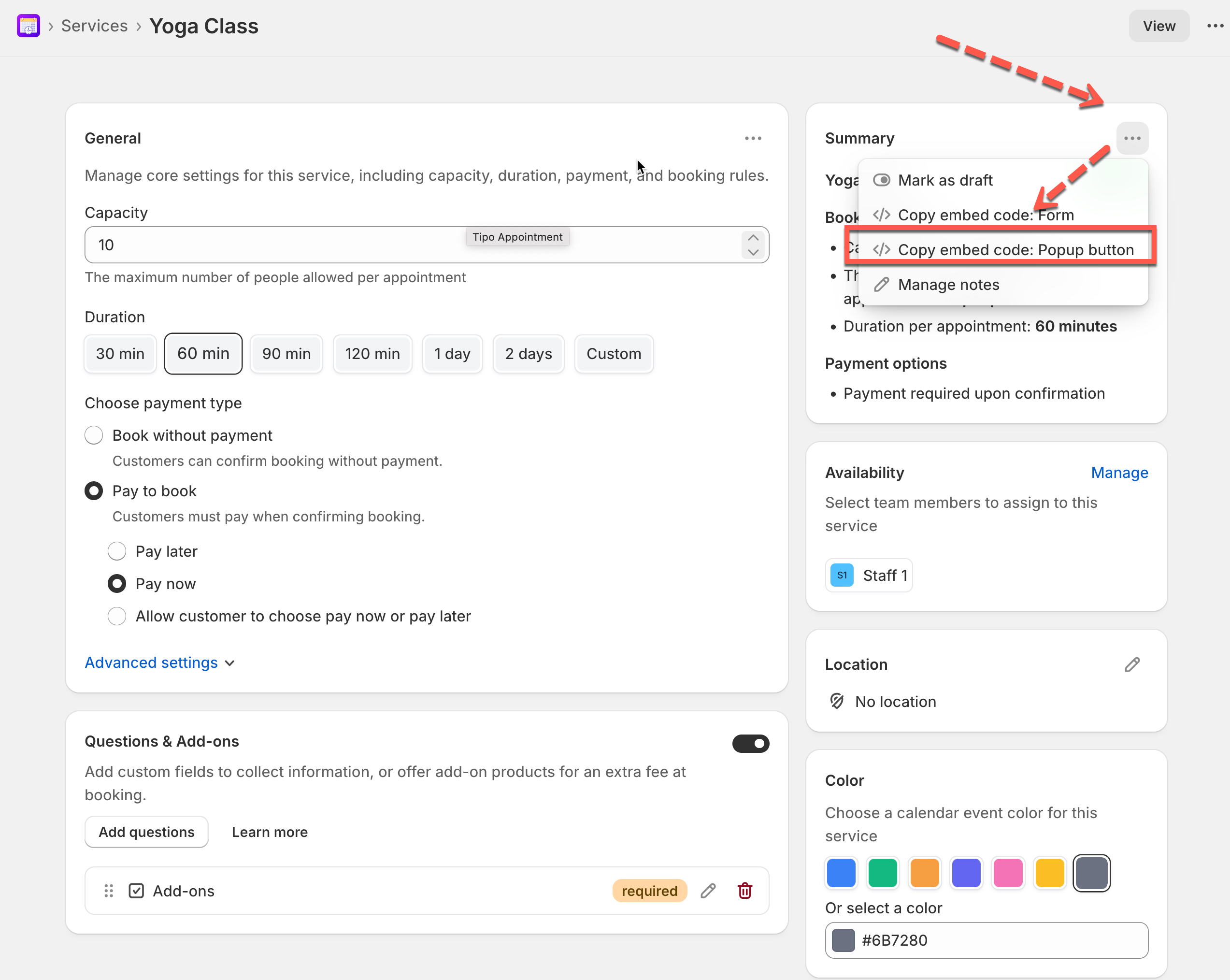This screenshot has height=980, width=1230.
Task: Select the Book without payment option
Action: pos(94,435)
